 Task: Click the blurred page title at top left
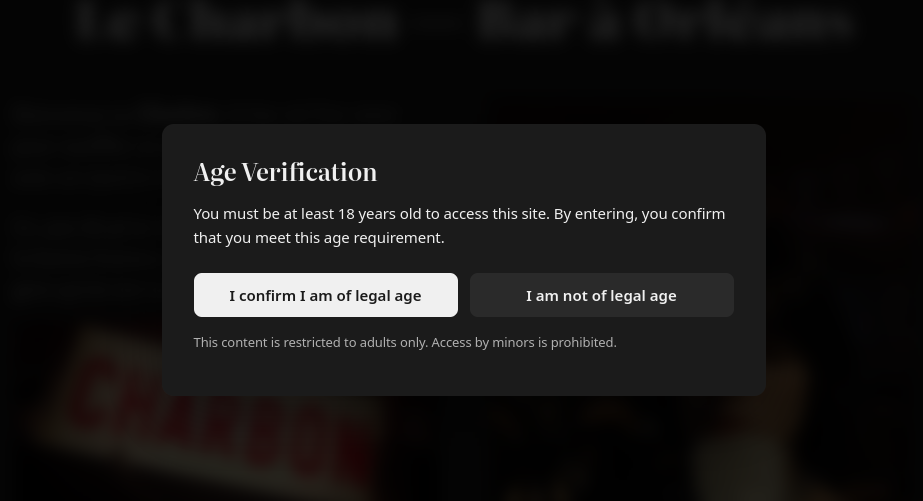pos(235,22)
